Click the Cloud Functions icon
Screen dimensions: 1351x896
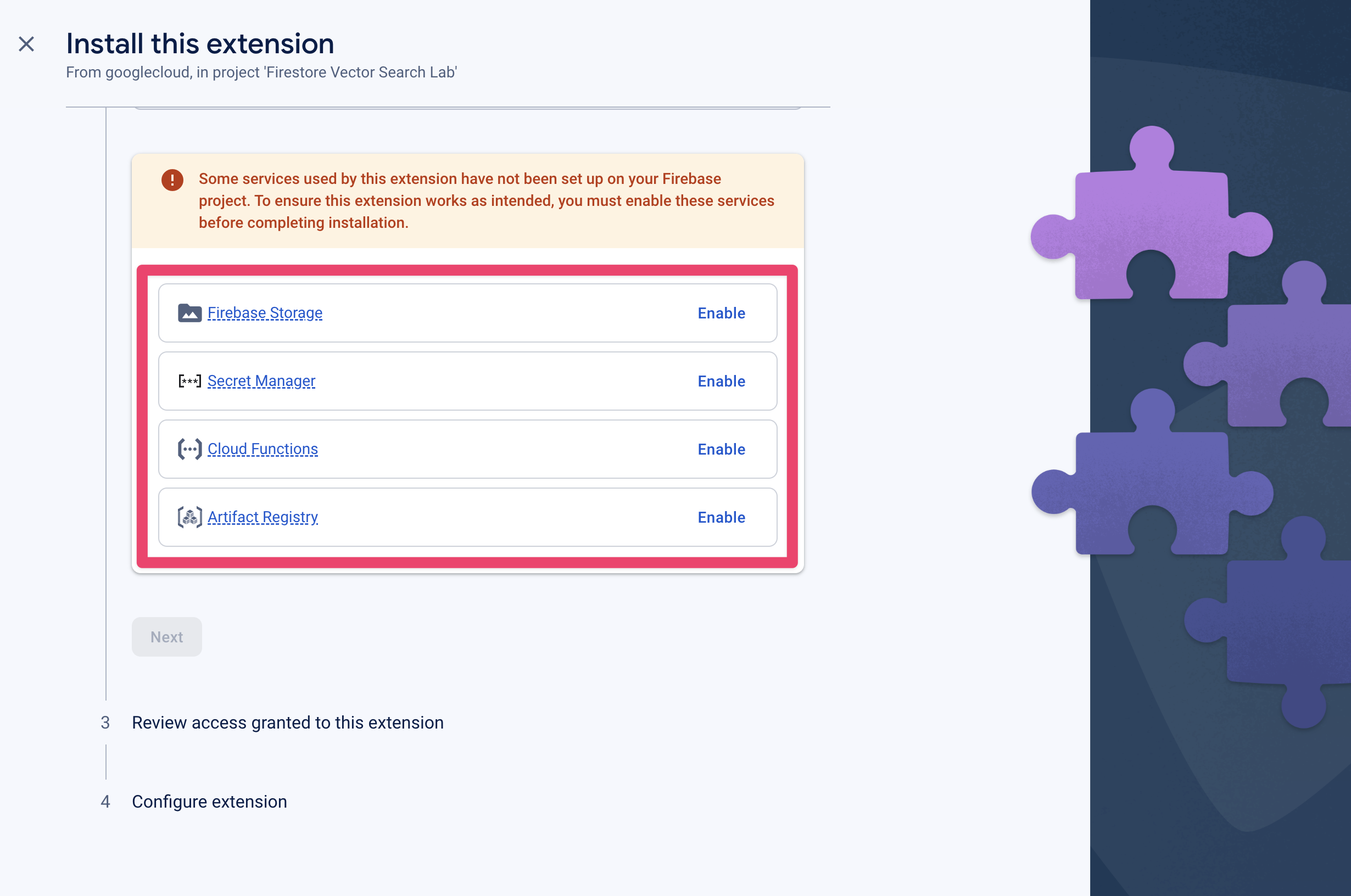[189, 448]
